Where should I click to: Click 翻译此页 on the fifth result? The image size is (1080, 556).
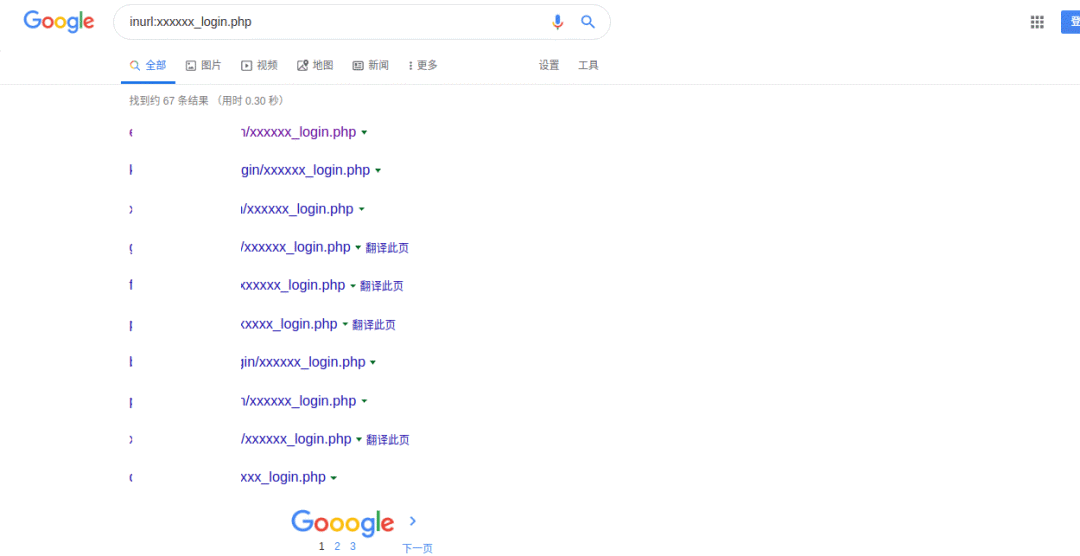[382, 286]
